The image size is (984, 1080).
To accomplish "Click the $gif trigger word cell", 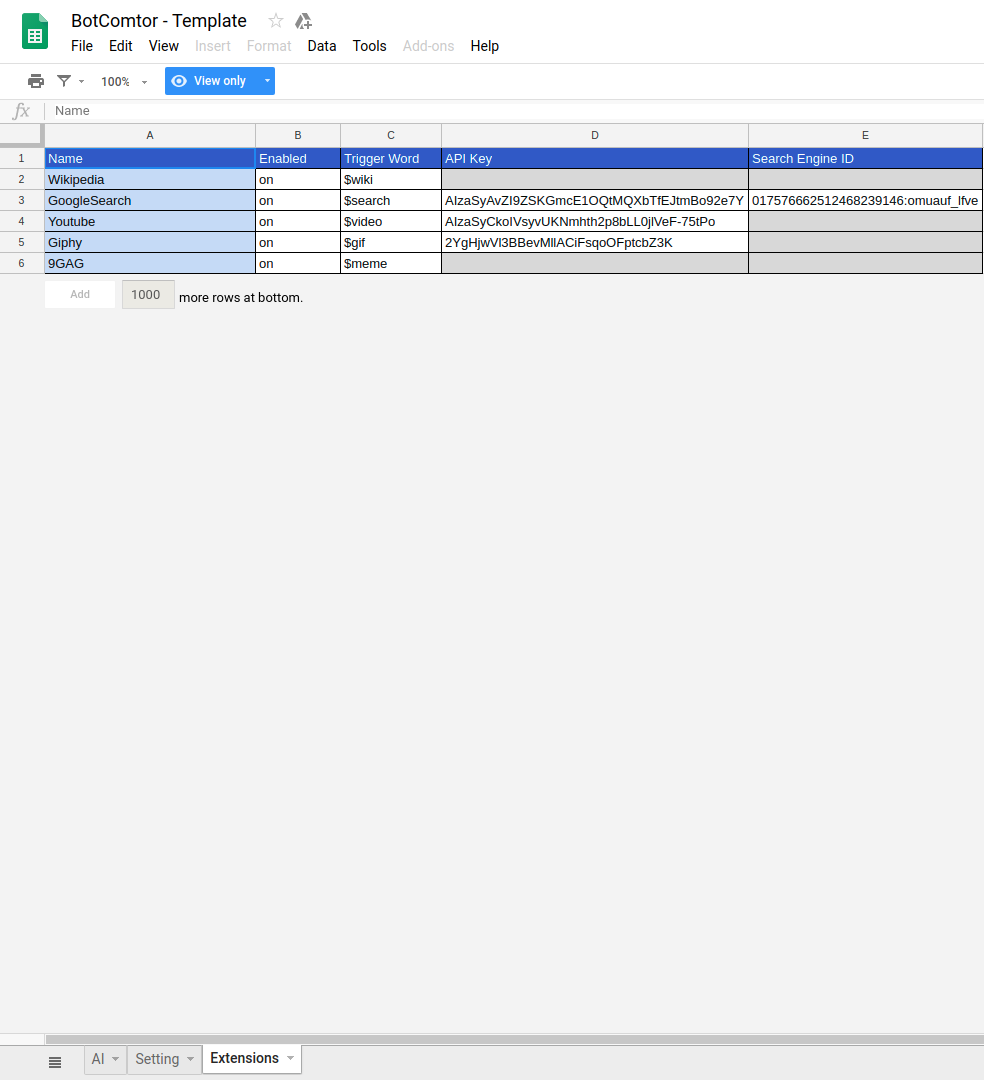I will [391, 242].
